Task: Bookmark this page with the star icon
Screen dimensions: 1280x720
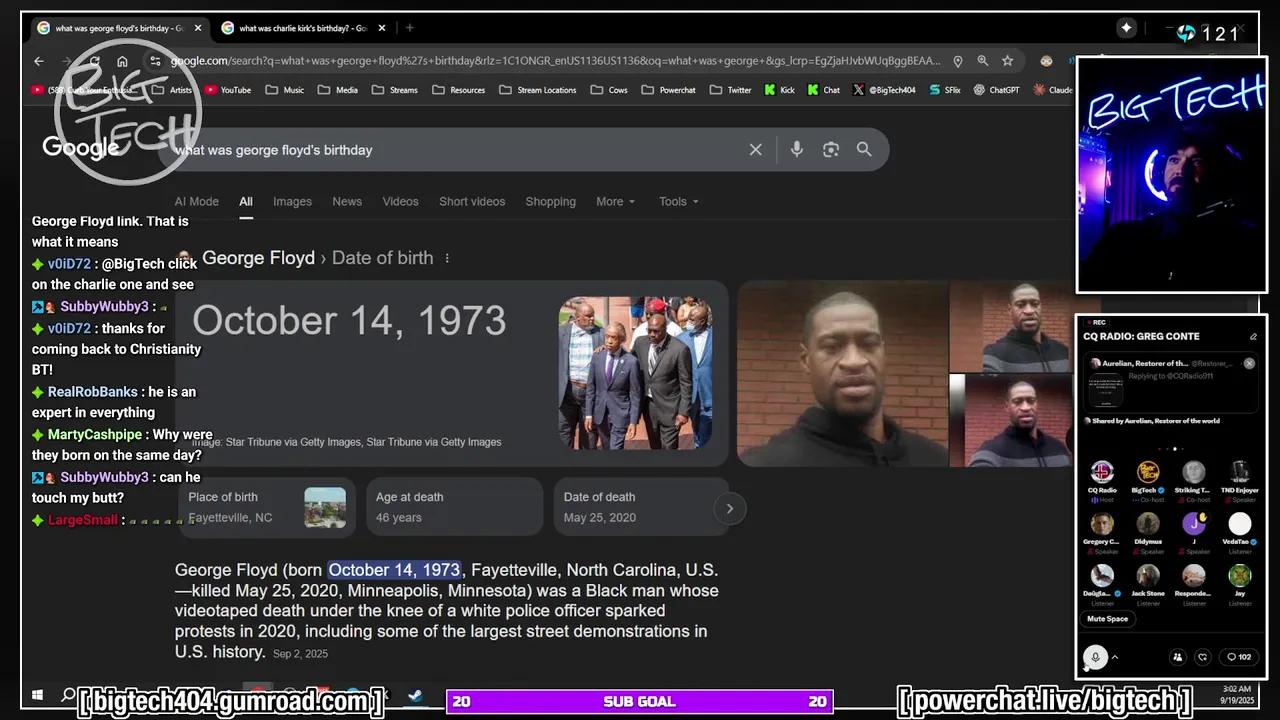Action: click(x=1007, y=61)
